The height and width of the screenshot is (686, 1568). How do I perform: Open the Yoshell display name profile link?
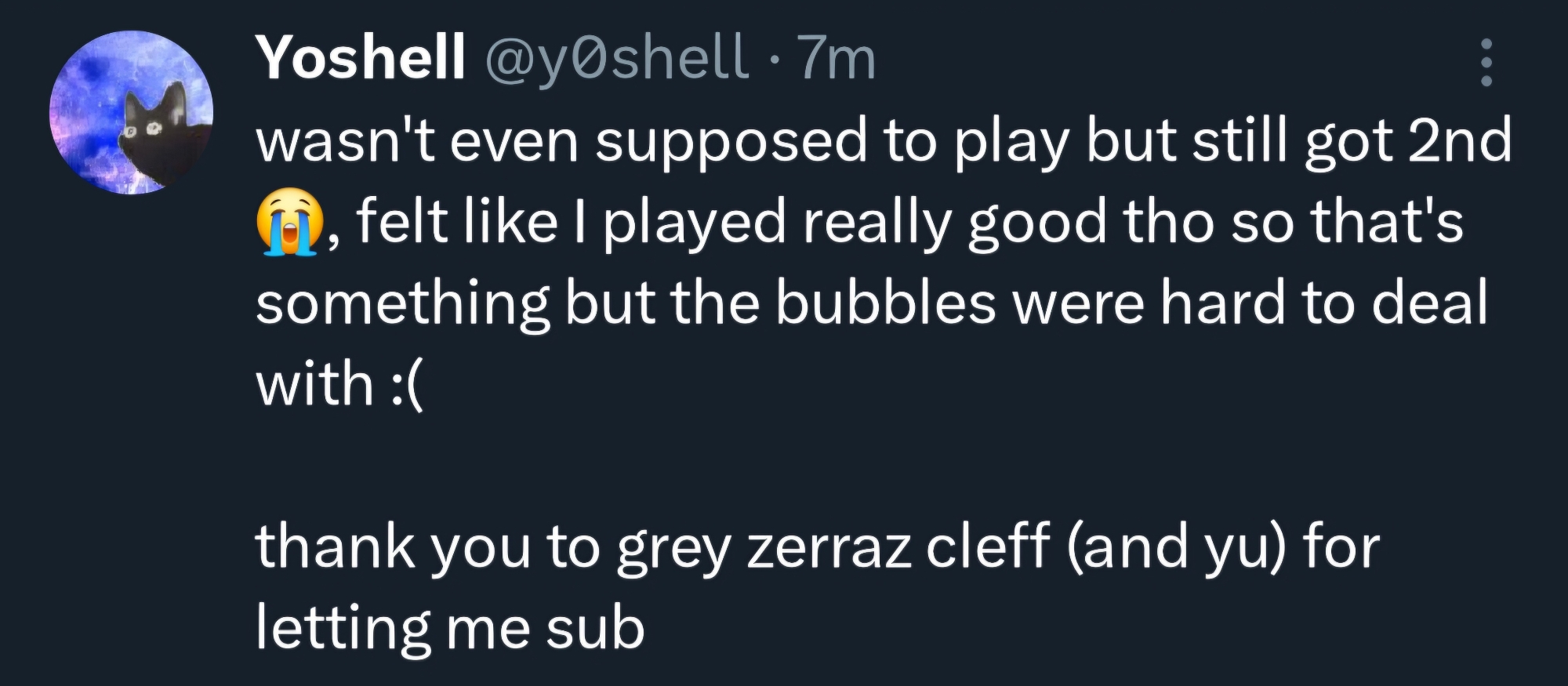coord(361,58)
